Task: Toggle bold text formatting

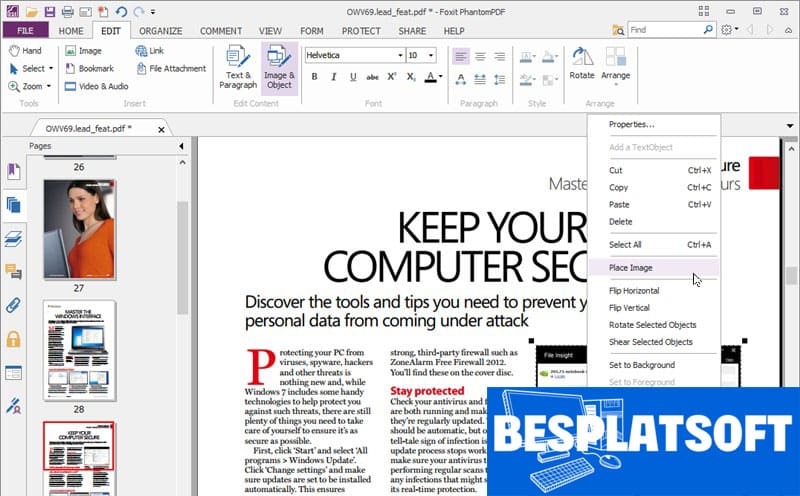Action: tap(315, 77)
